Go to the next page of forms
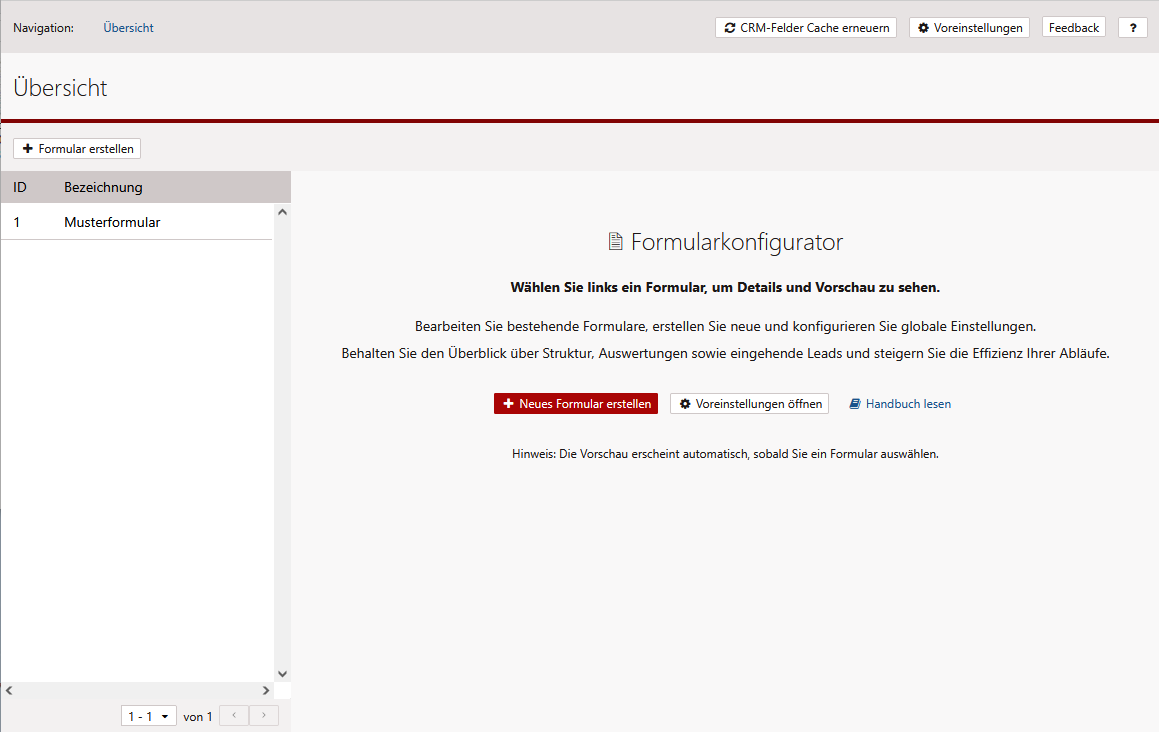This screenshot has height=732, width=1159. tap(264, 716)
